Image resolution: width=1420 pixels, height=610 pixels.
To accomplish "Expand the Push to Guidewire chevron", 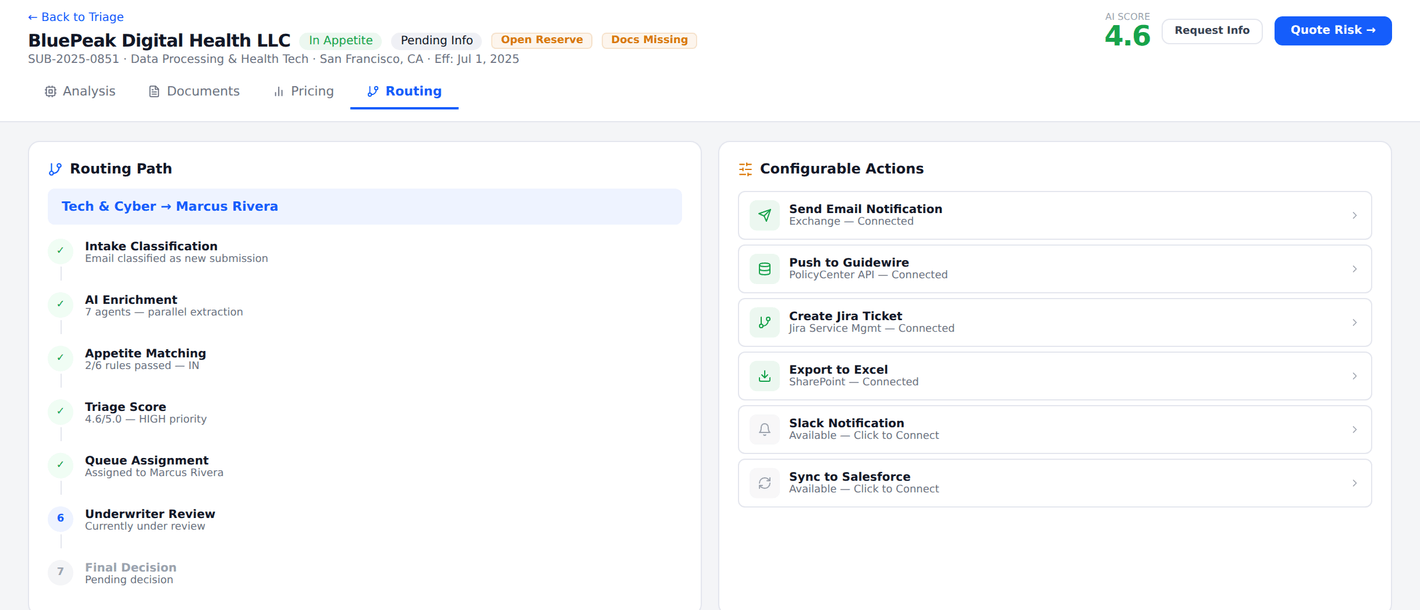I will point(1355,269).
